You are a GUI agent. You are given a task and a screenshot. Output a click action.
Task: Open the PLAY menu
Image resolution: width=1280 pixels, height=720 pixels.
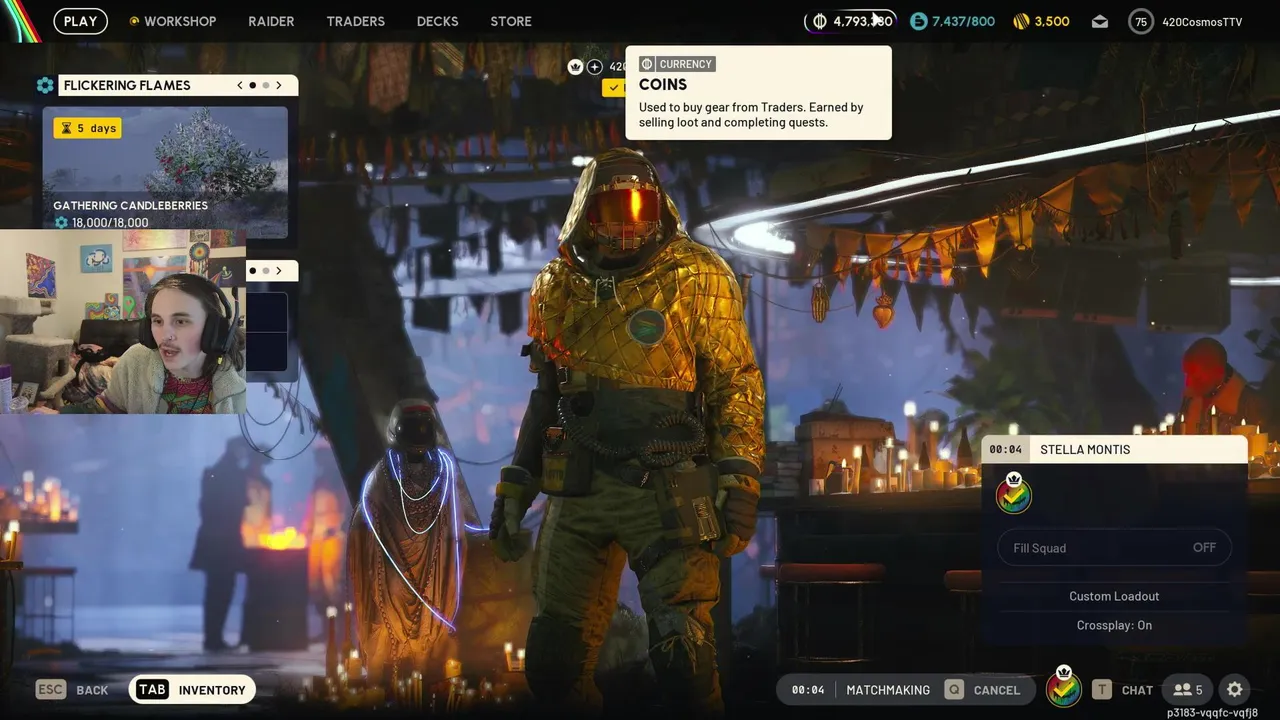point(81,21)
